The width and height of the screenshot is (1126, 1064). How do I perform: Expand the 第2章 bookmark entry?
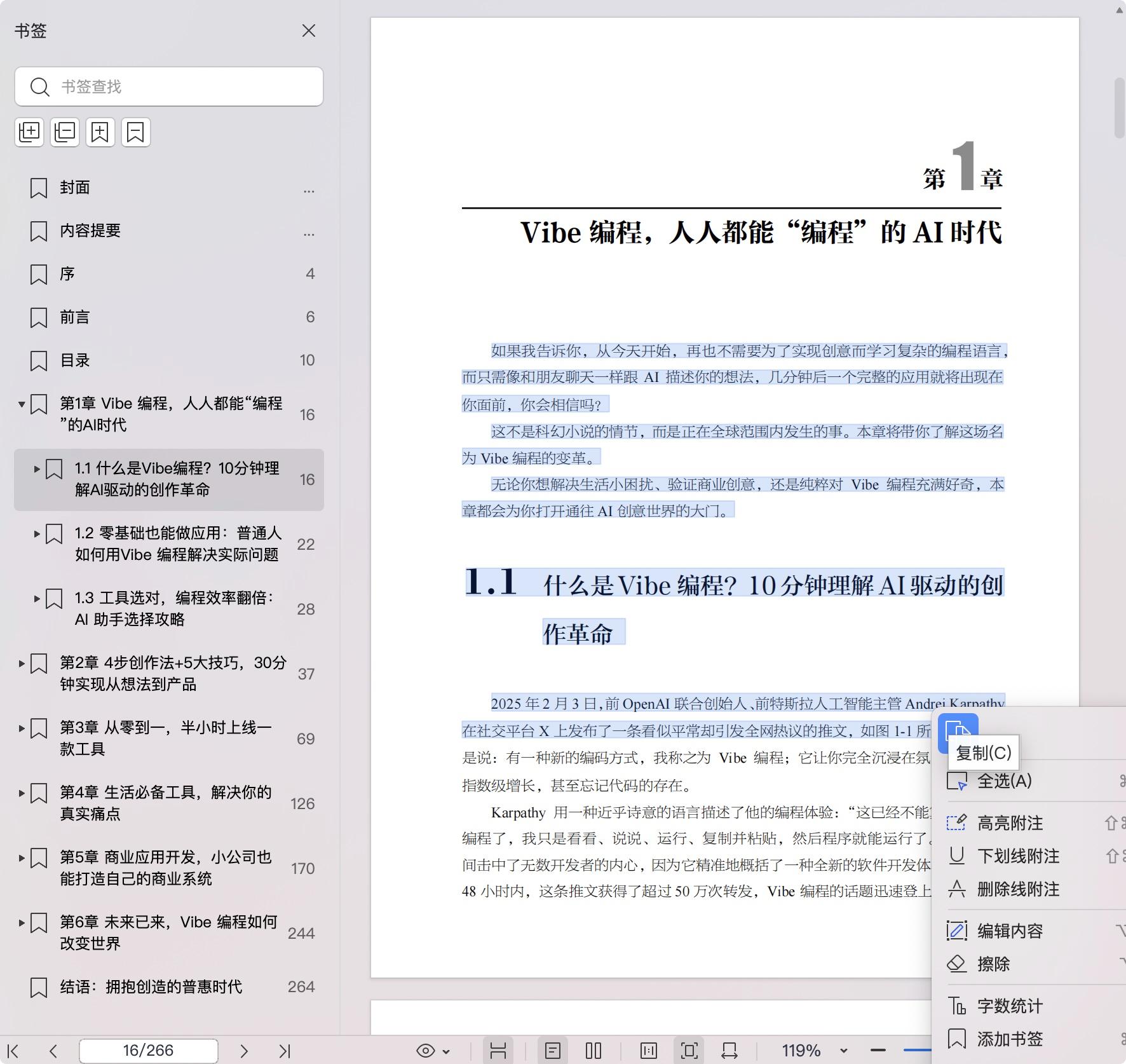coord(22,664)
